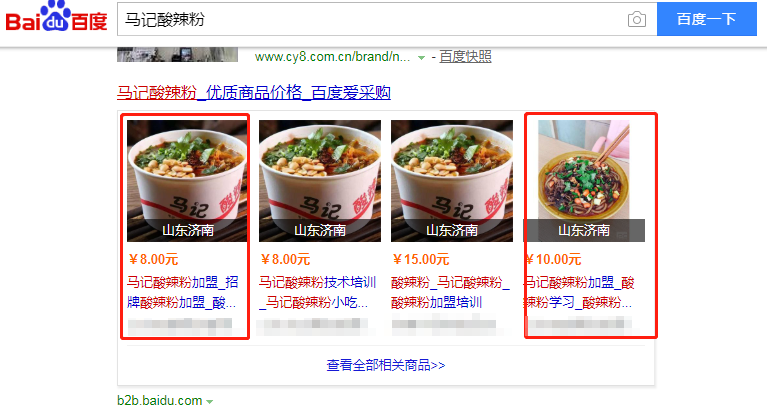The height and width of the screenshot is (411, 767).
Task: Expand the b2b.baidu.com dropdown arrow
Action: [209, 401]
